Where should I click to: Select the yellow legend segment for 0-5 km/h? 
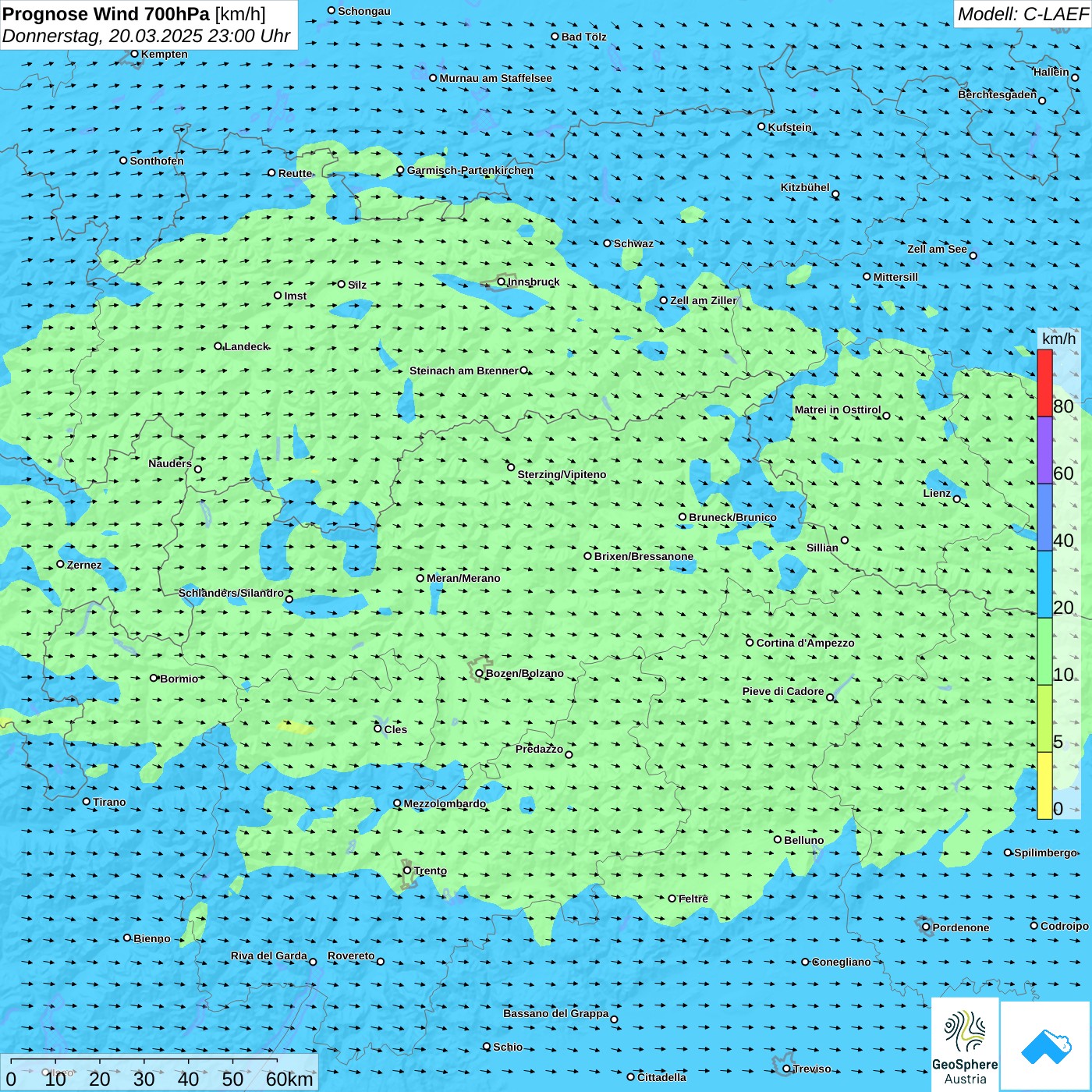click(x=1044, y=785)
